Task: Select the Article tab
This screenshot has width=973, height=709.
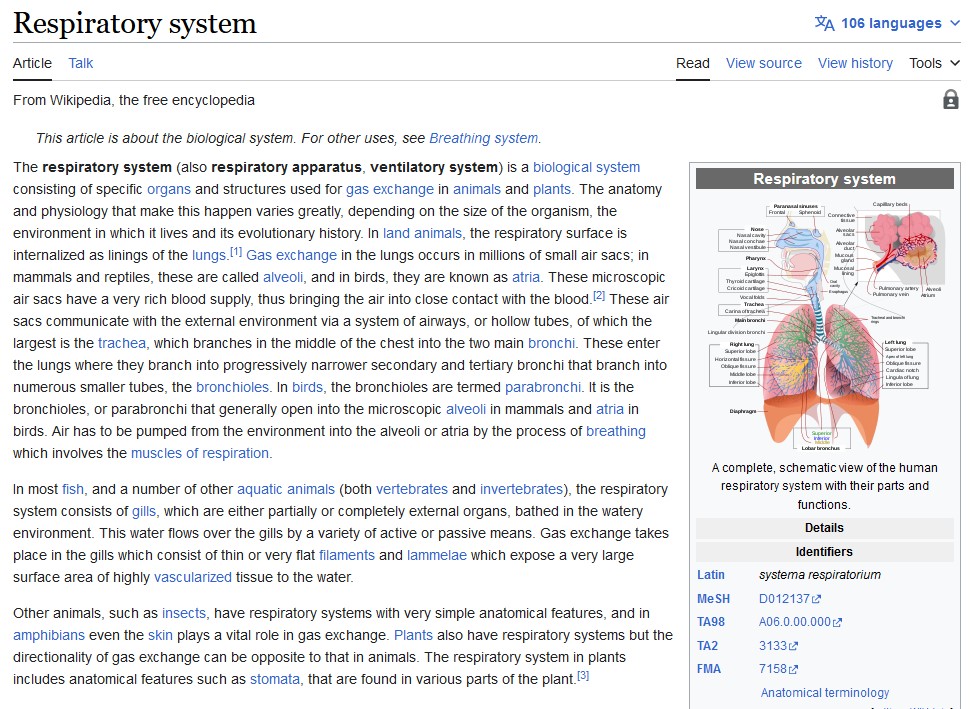Action: (32, 63)
